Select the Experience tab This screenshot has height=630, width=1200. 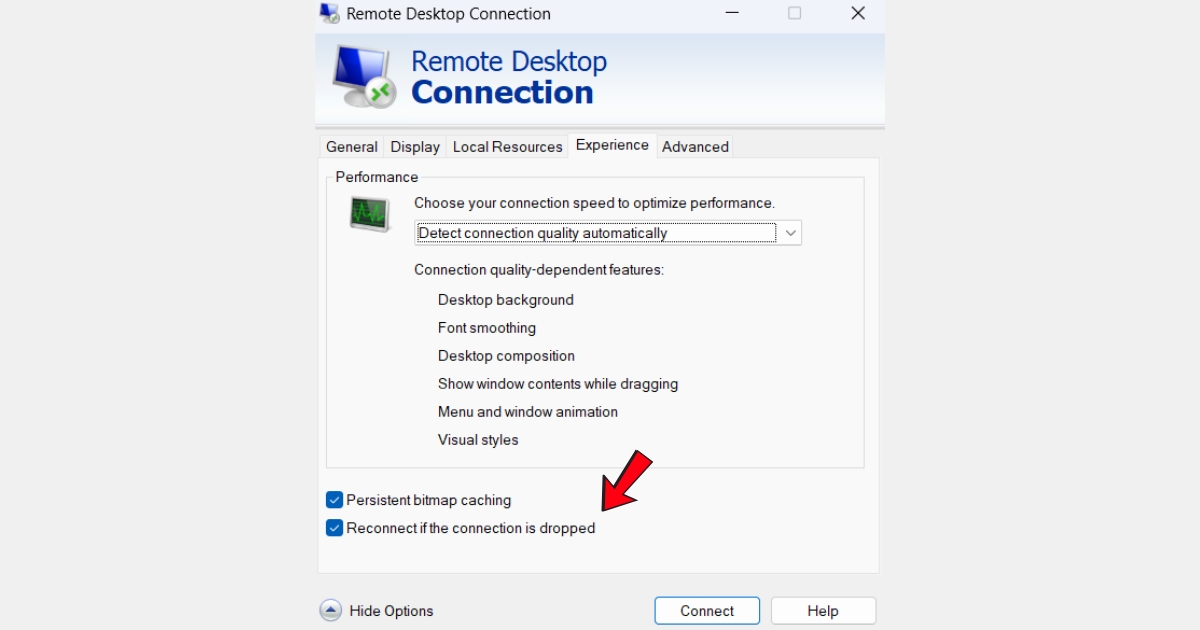[x=612, y=145]
